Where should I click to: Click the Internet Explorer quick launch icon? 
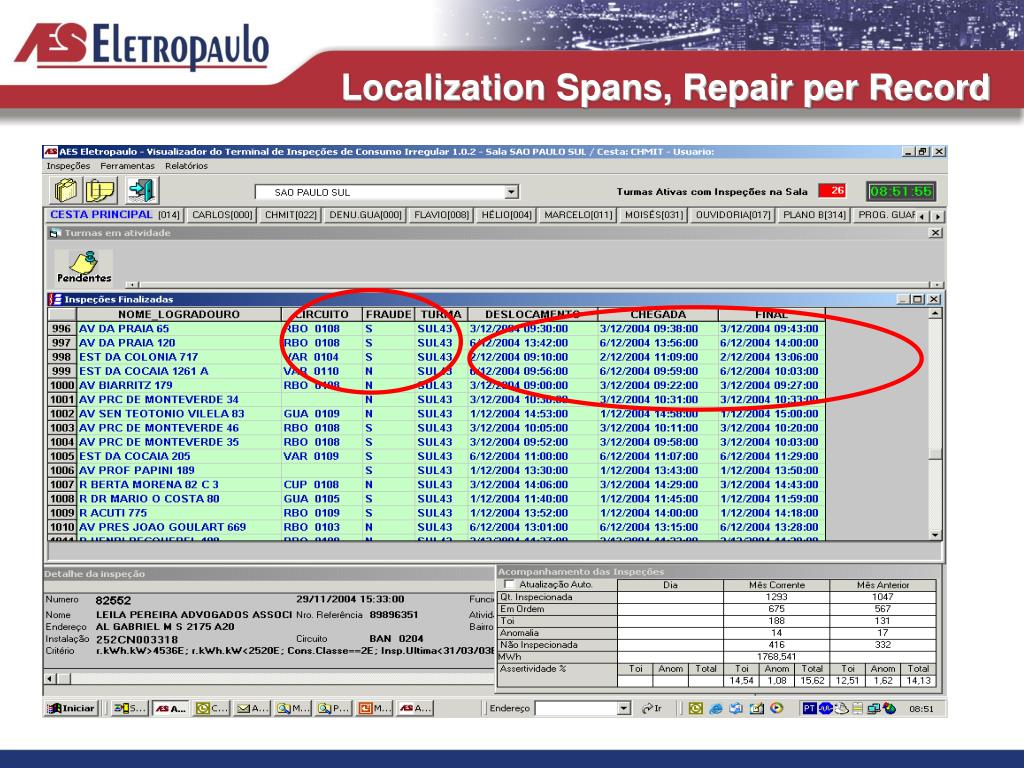[716, 708]
